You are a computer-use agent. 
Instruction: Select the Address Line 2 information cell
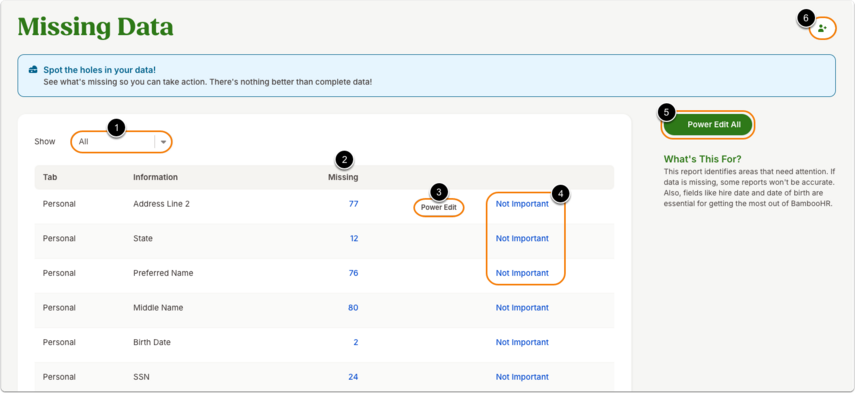click(x=161, y=204)
